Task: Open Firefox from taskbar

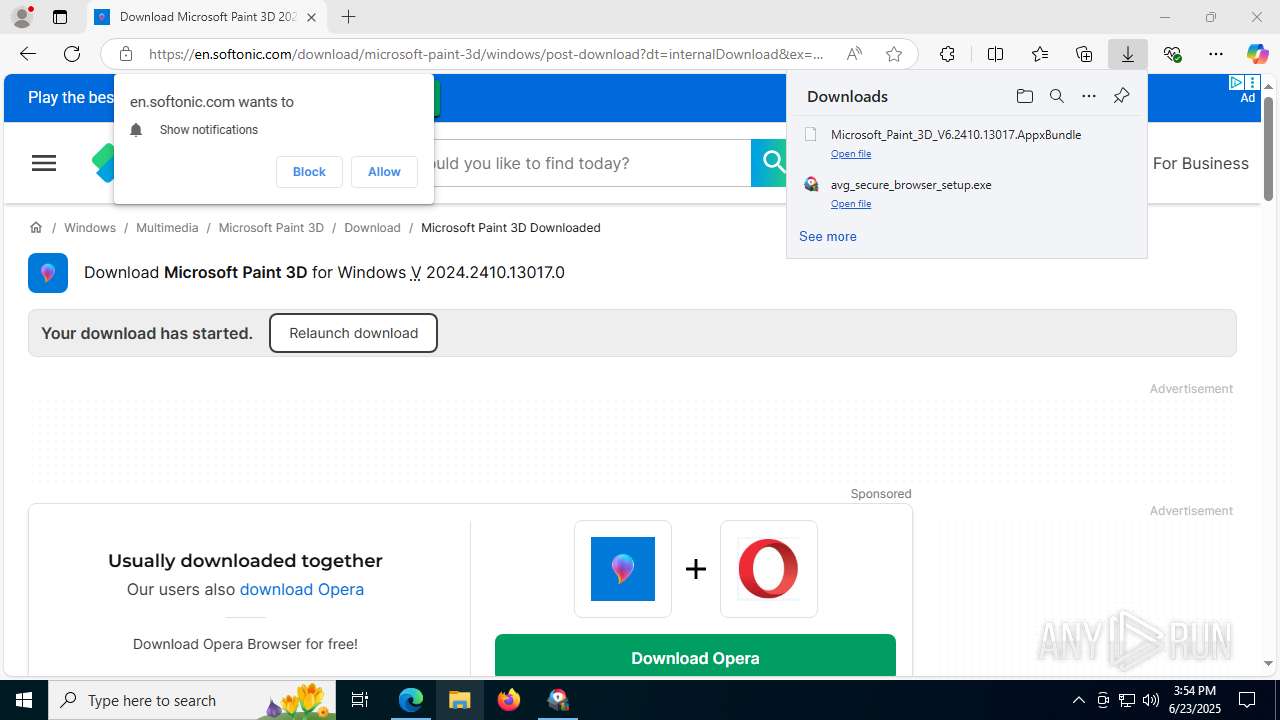Action: 509,700
